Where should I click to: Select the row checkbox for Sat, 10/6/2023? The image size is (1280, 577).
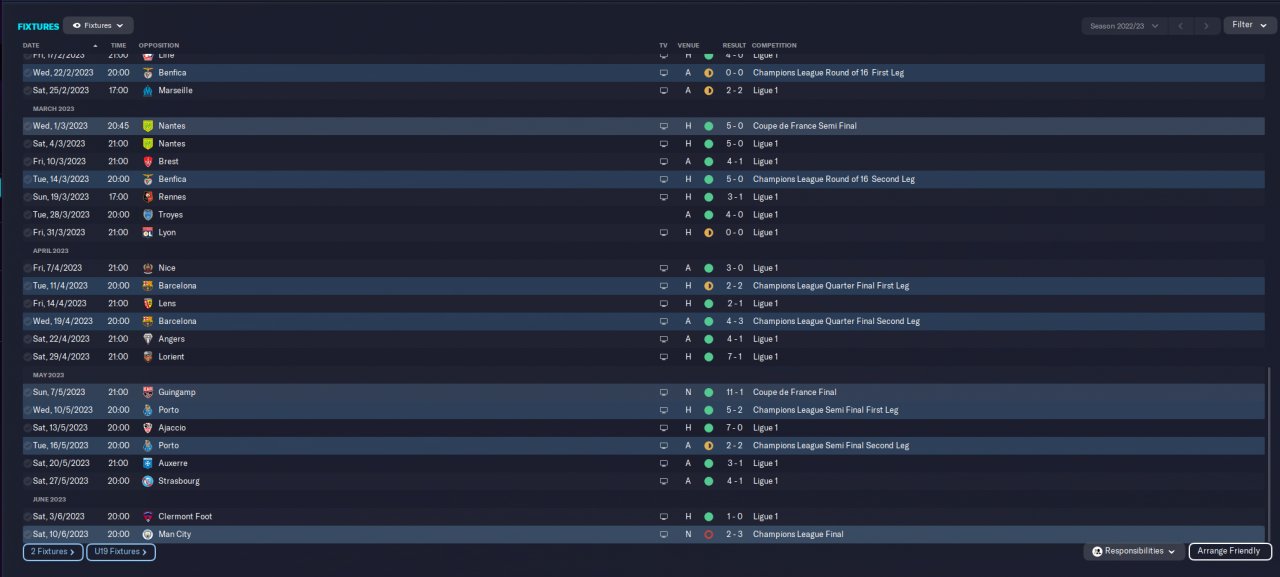pos(27,535)
